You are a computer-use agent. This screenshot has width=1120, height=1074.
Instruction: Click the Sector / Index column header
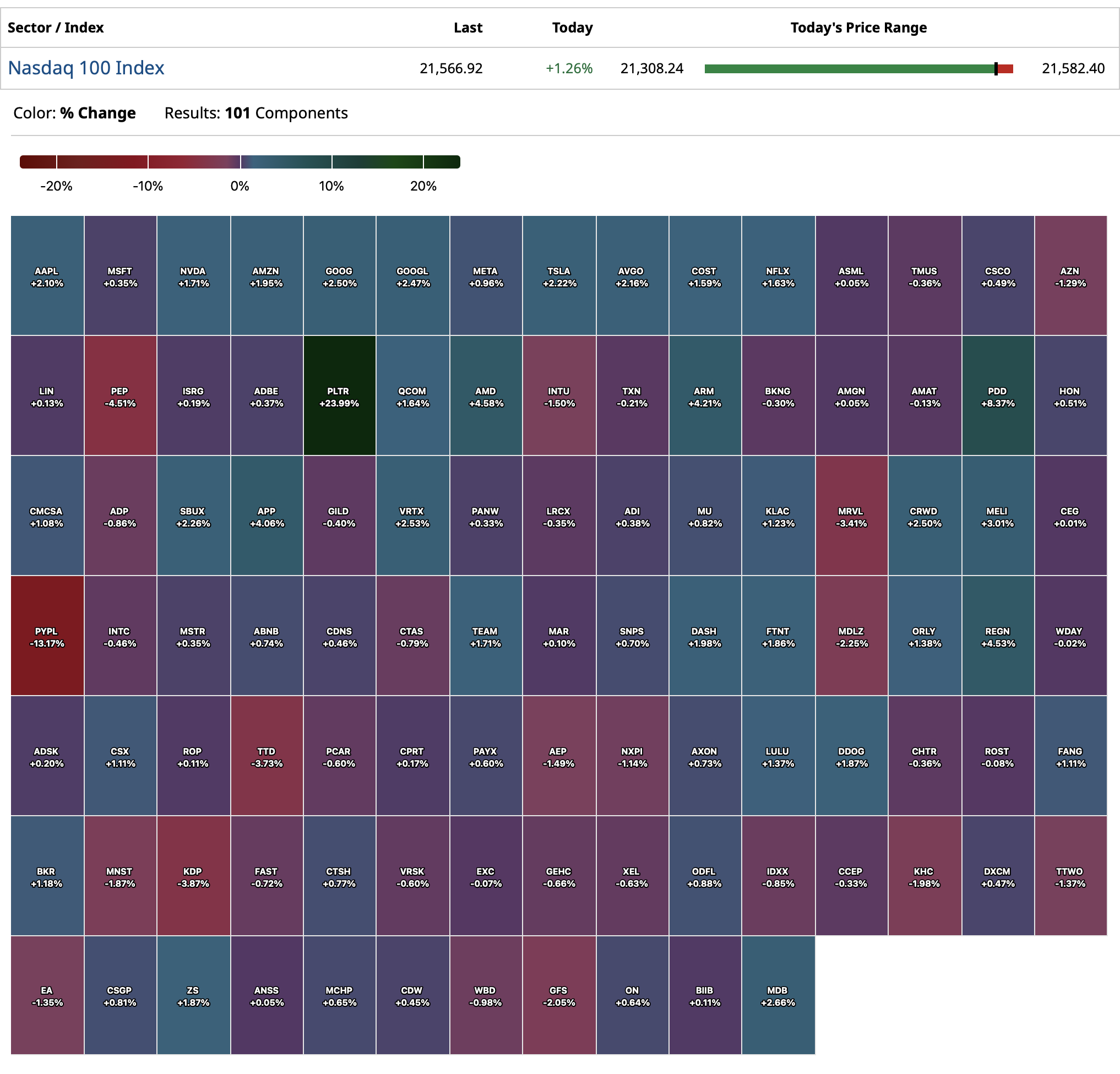click(56, 28)
